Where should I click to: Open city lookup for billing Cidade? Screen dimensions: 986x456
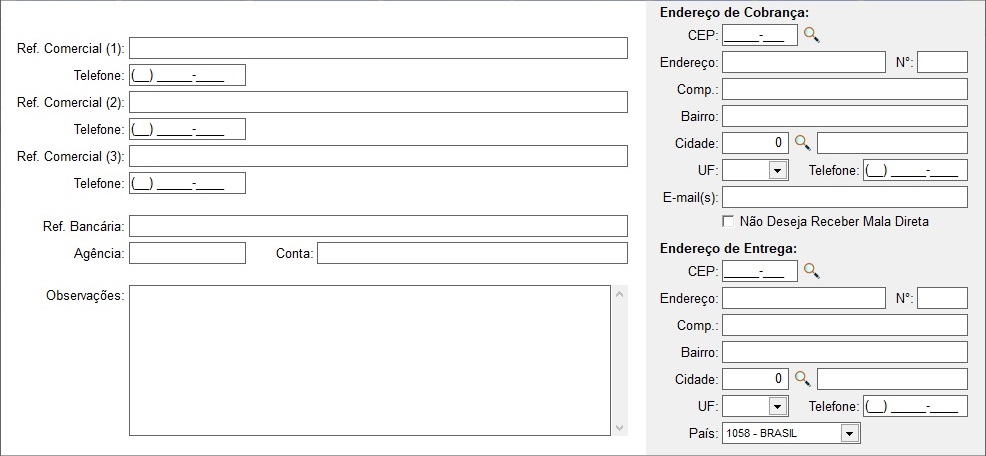click(x=802, y=143)
